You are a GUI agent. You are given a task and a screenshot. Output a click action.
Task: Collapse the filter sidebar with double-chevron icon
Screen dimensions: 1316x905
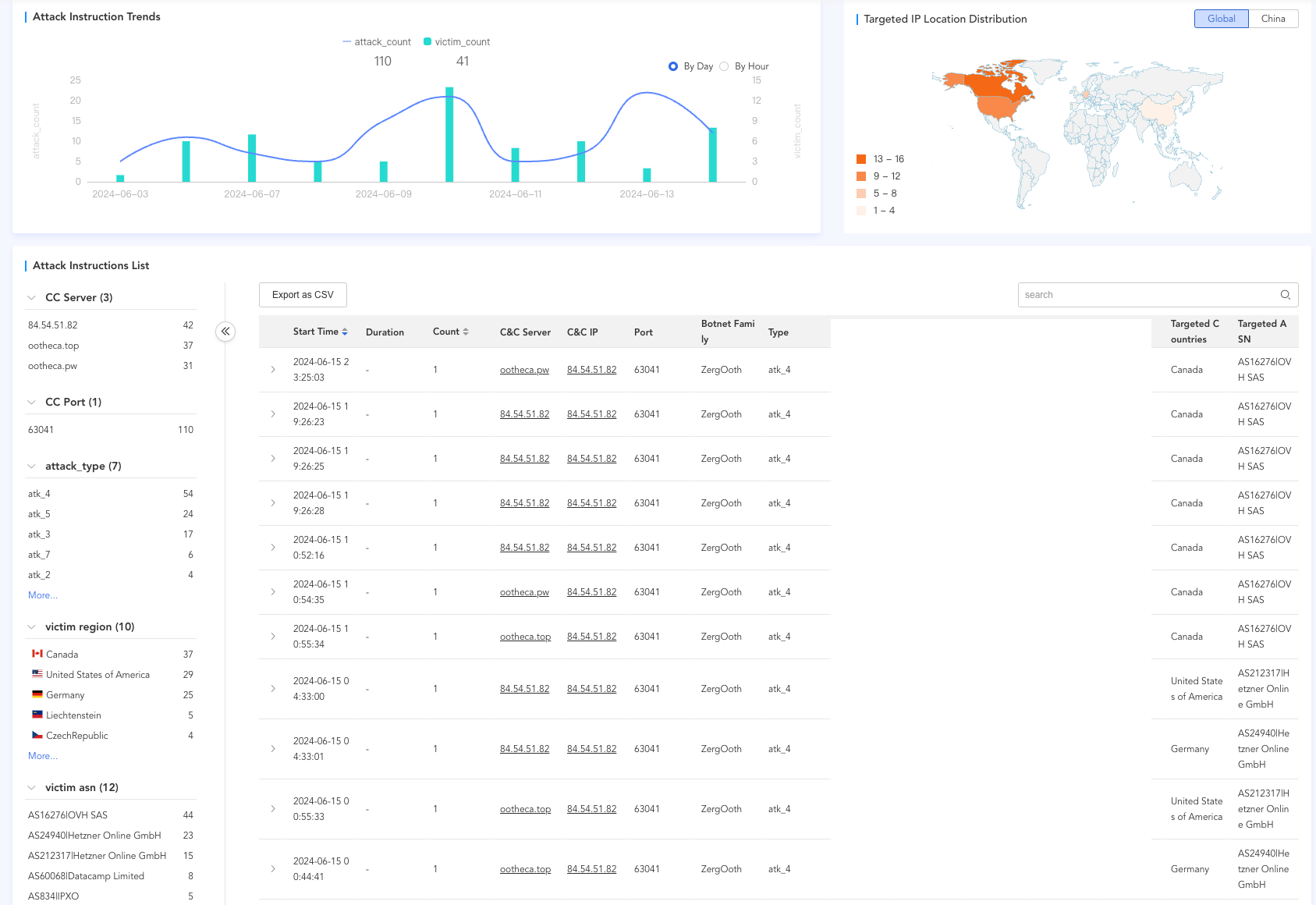(x=225, y=332)
